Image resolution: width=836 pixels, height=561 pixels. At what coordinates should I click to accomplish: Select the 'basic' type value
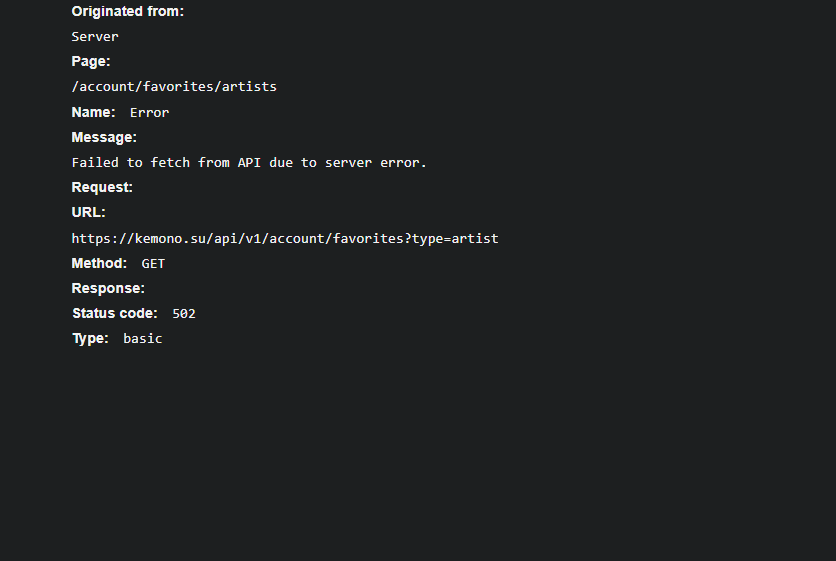(x=143, y=339)
